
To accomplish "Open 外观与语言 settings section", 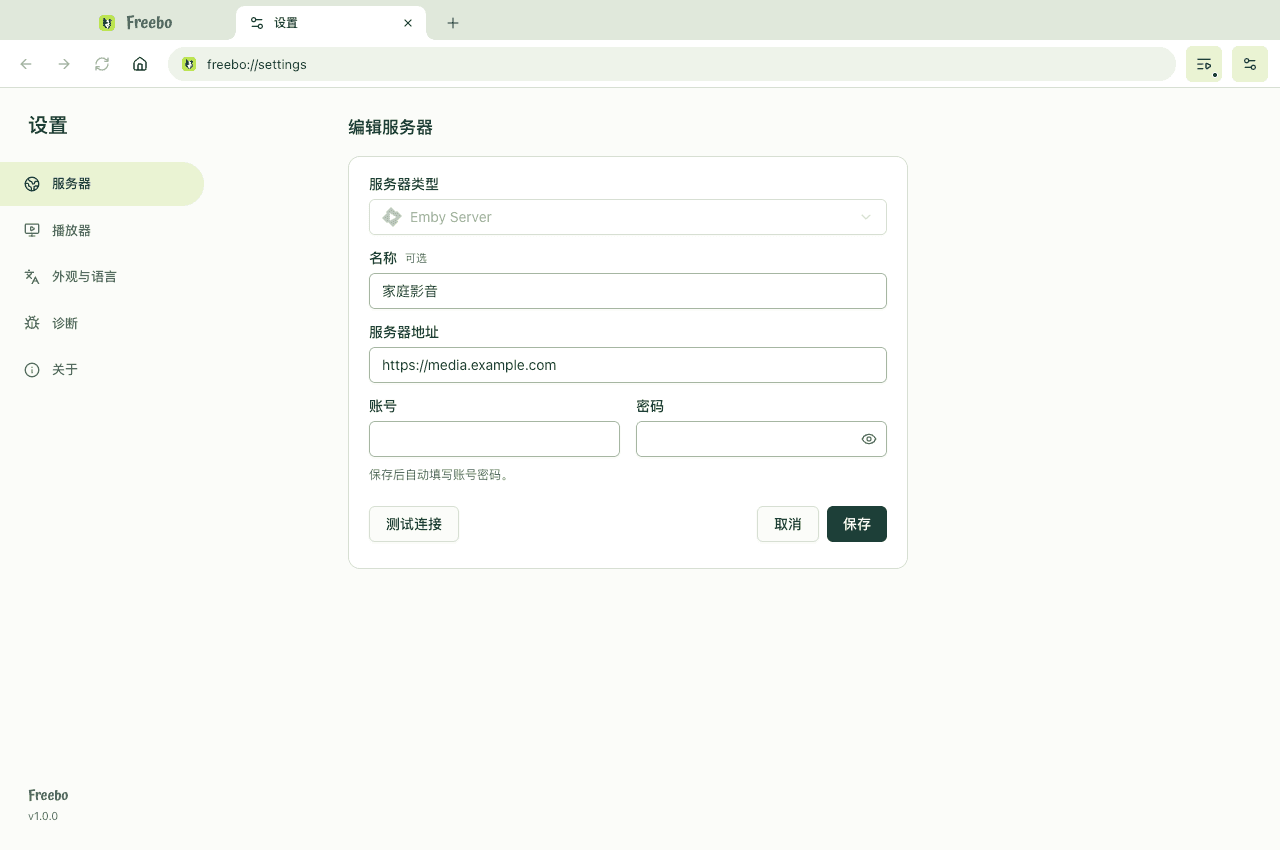I will point(102,277).
